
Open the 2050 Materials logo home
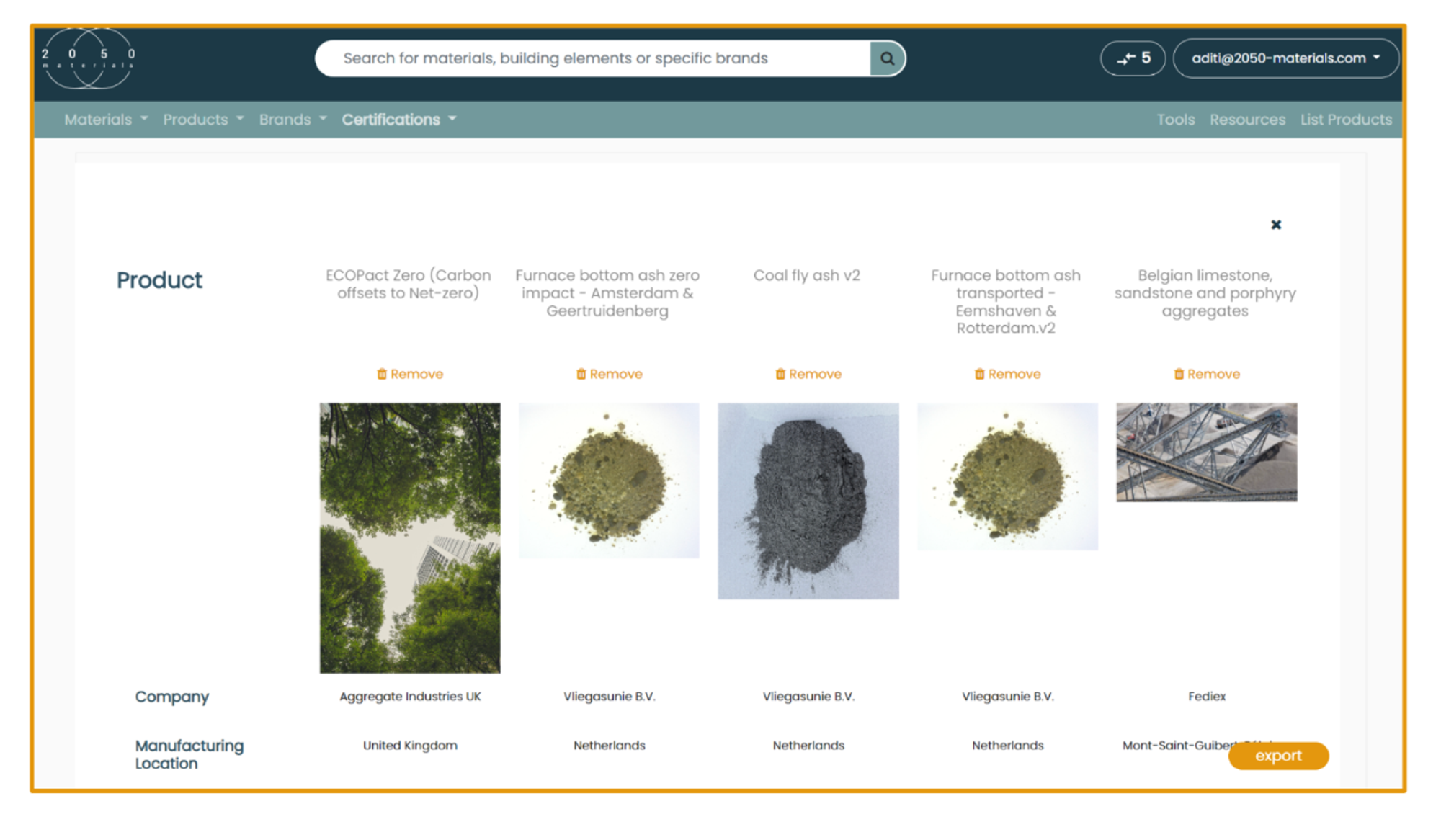(x=88, y=58)
